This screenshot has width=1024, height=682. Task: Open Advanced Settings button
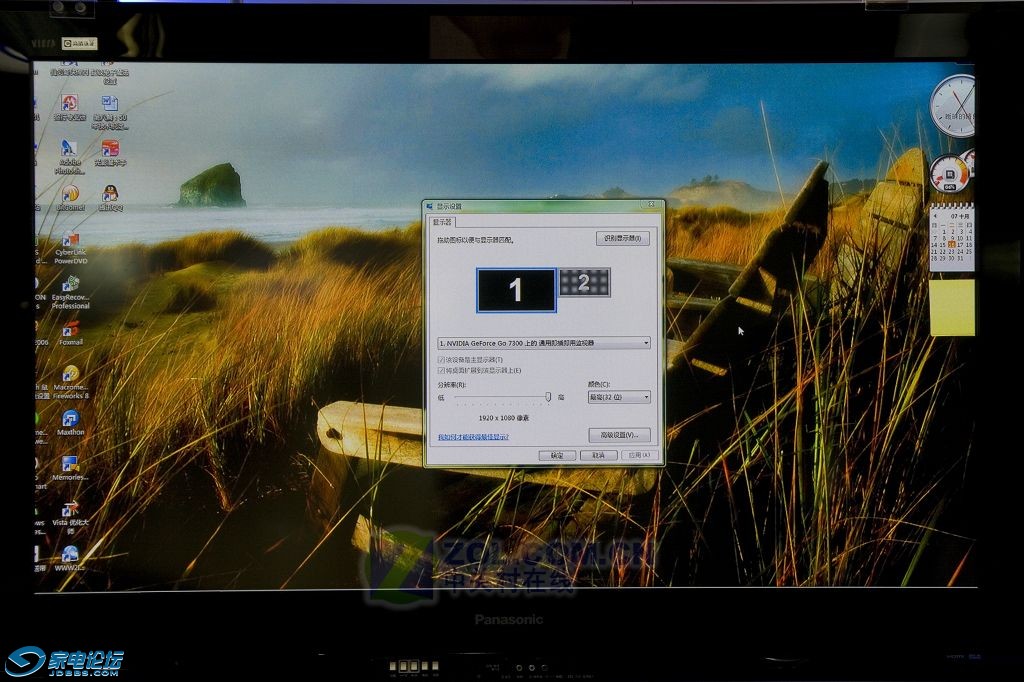click(619, 435)
